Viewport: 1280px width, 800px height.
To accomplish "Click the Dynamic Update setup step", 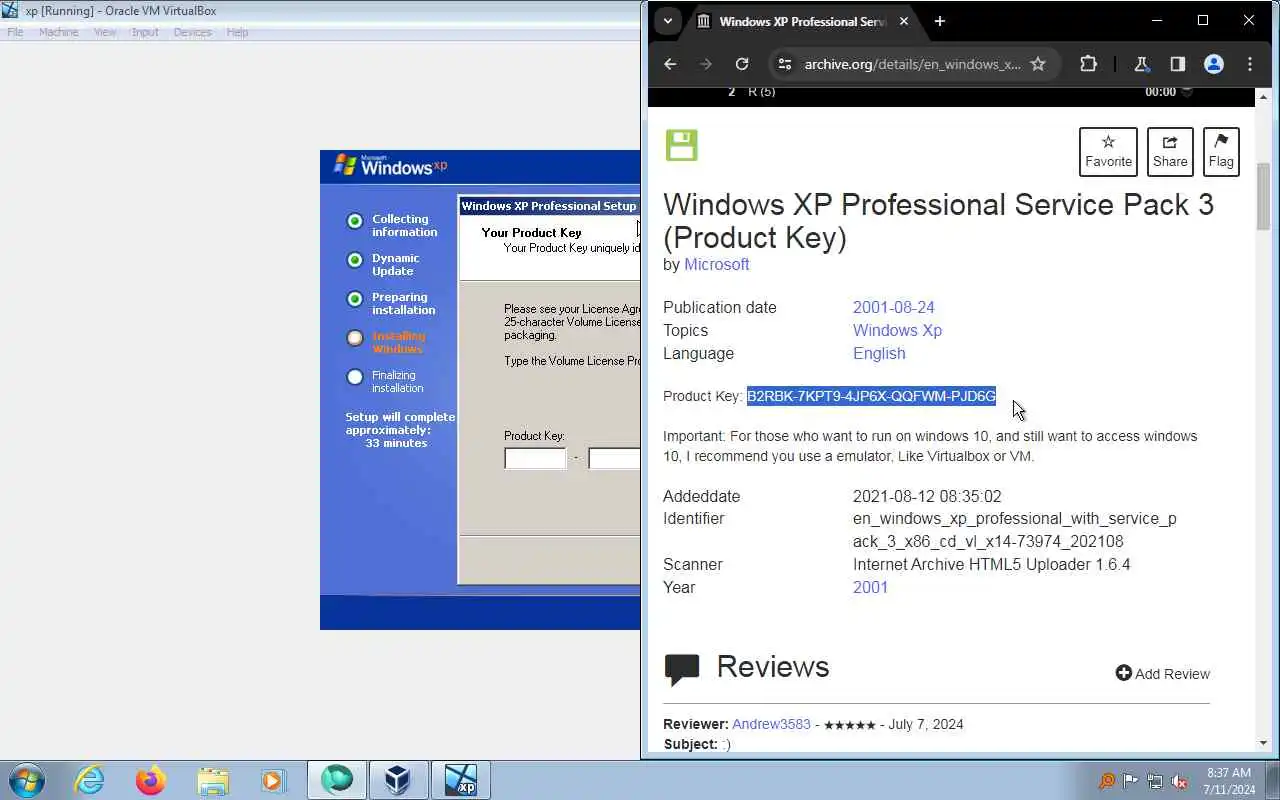I will 384,264.
